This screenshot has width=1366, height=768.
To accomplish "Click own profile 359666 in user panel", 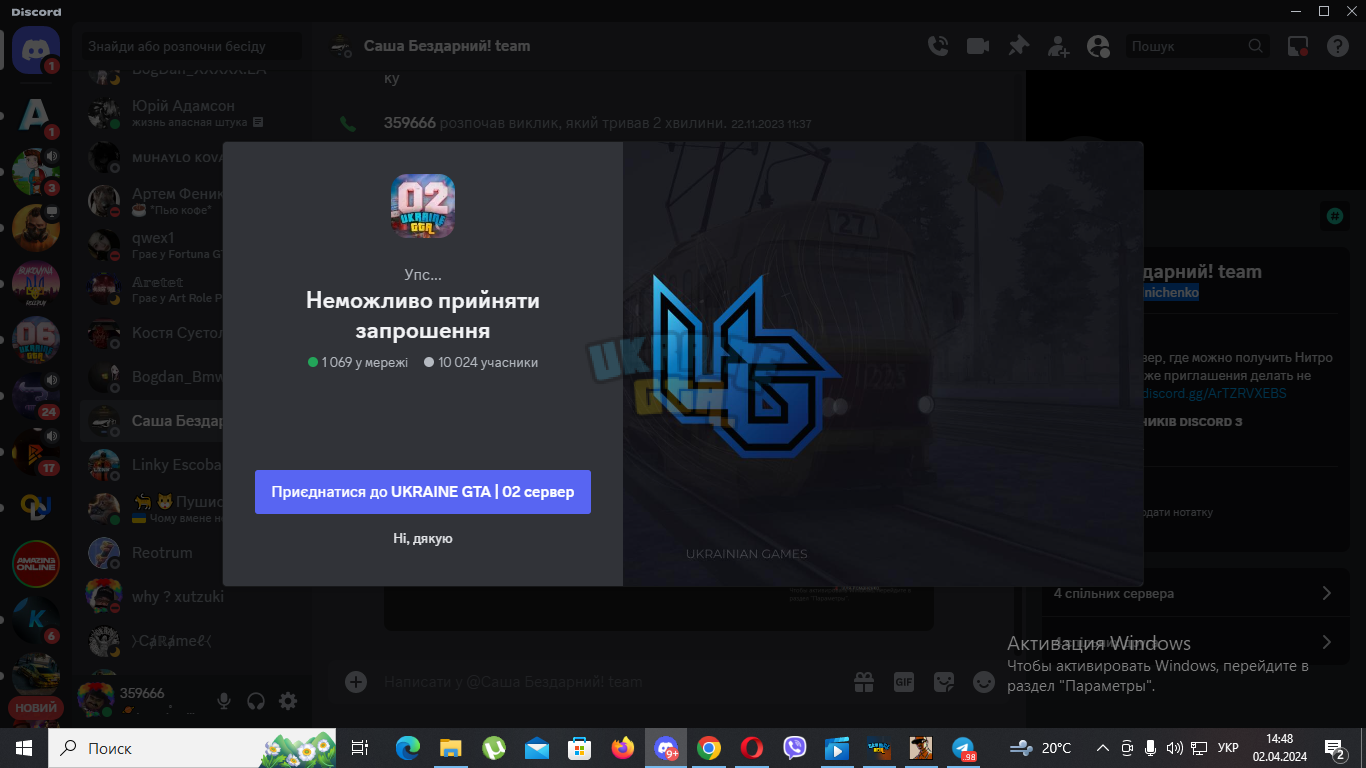I will [x=142, y=701].
